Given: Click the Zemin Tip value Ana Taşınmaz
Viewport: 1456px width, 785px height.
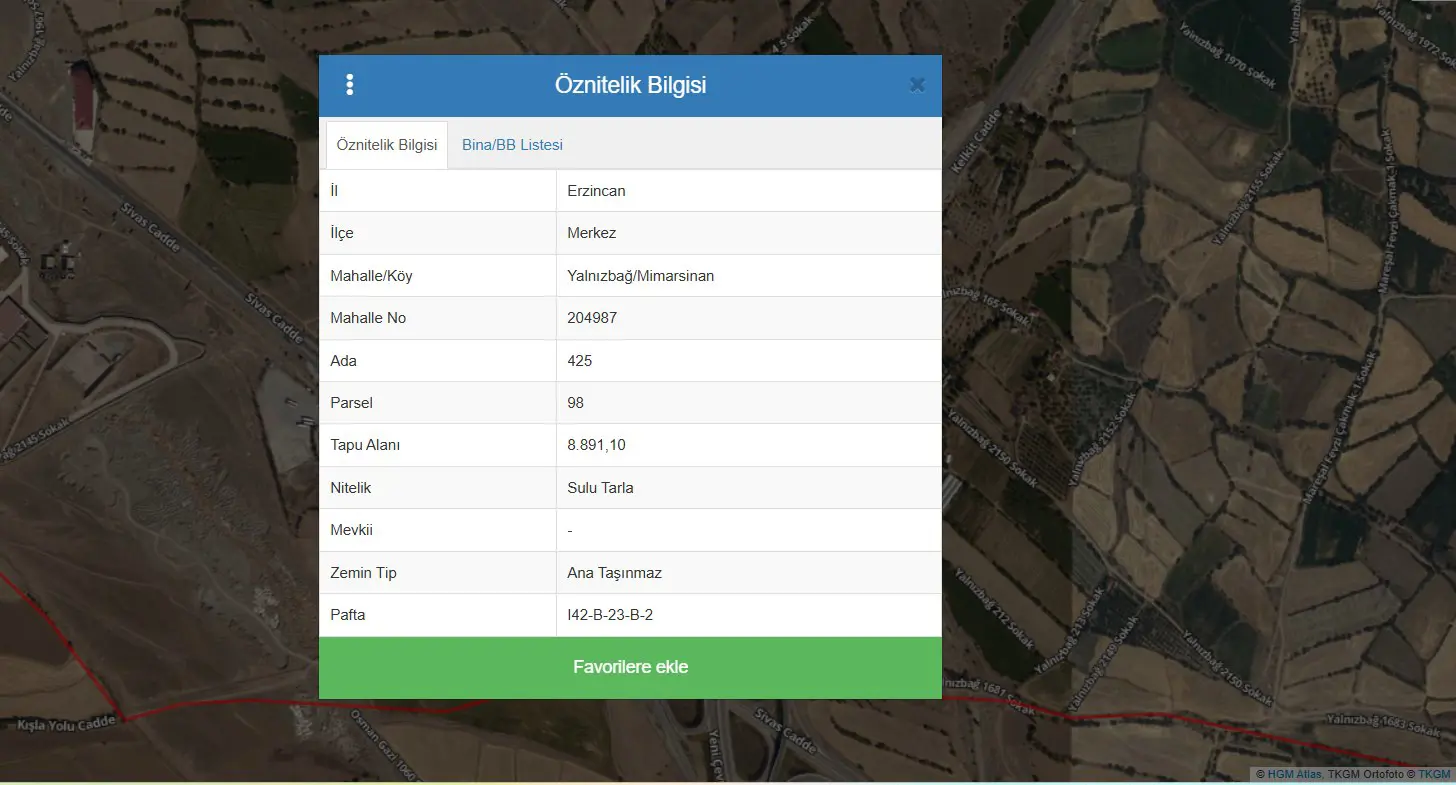Looking at the screenshot, I should click(x=614, y=573).
